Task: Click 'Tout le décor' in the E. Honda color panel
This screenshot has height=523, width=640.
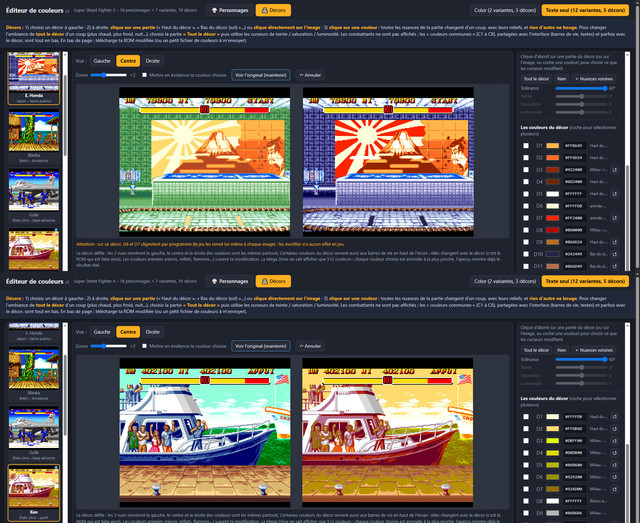Action: click(x=536, y=79)
